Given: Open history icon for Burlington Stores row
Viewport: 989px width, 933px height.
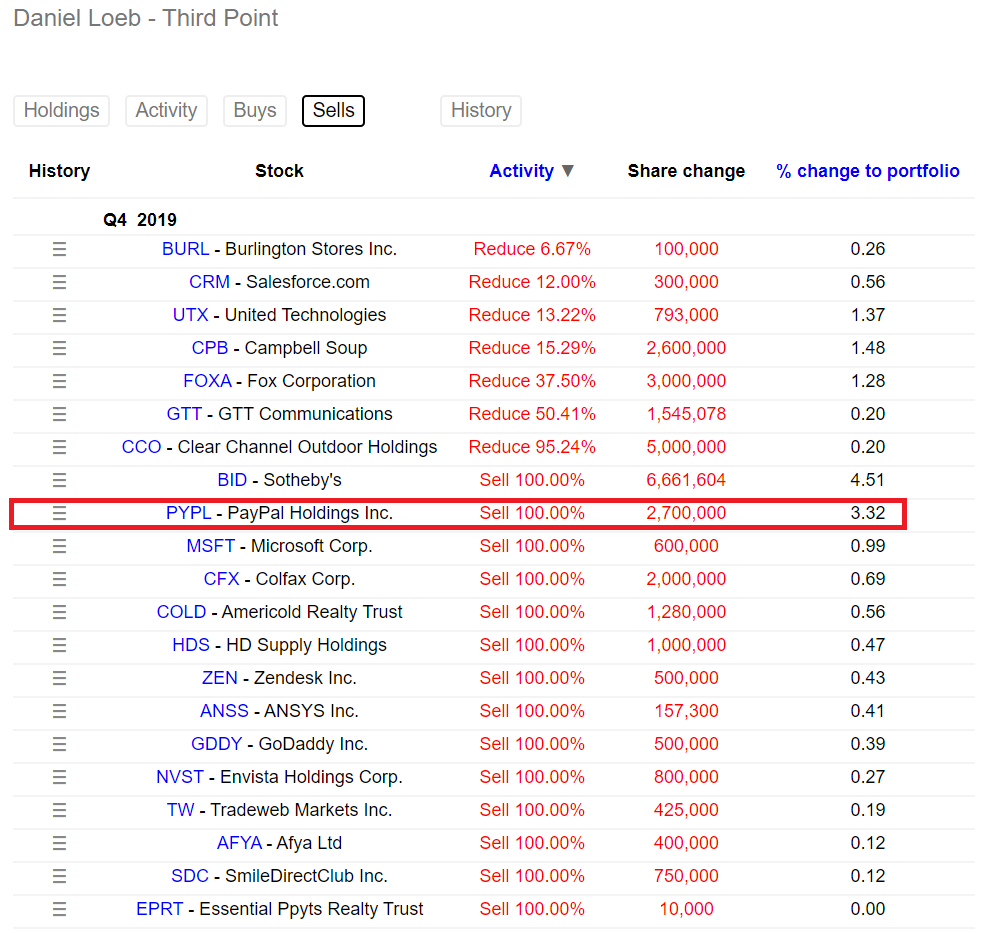Looking at the screenshot, I should [59, 249].
